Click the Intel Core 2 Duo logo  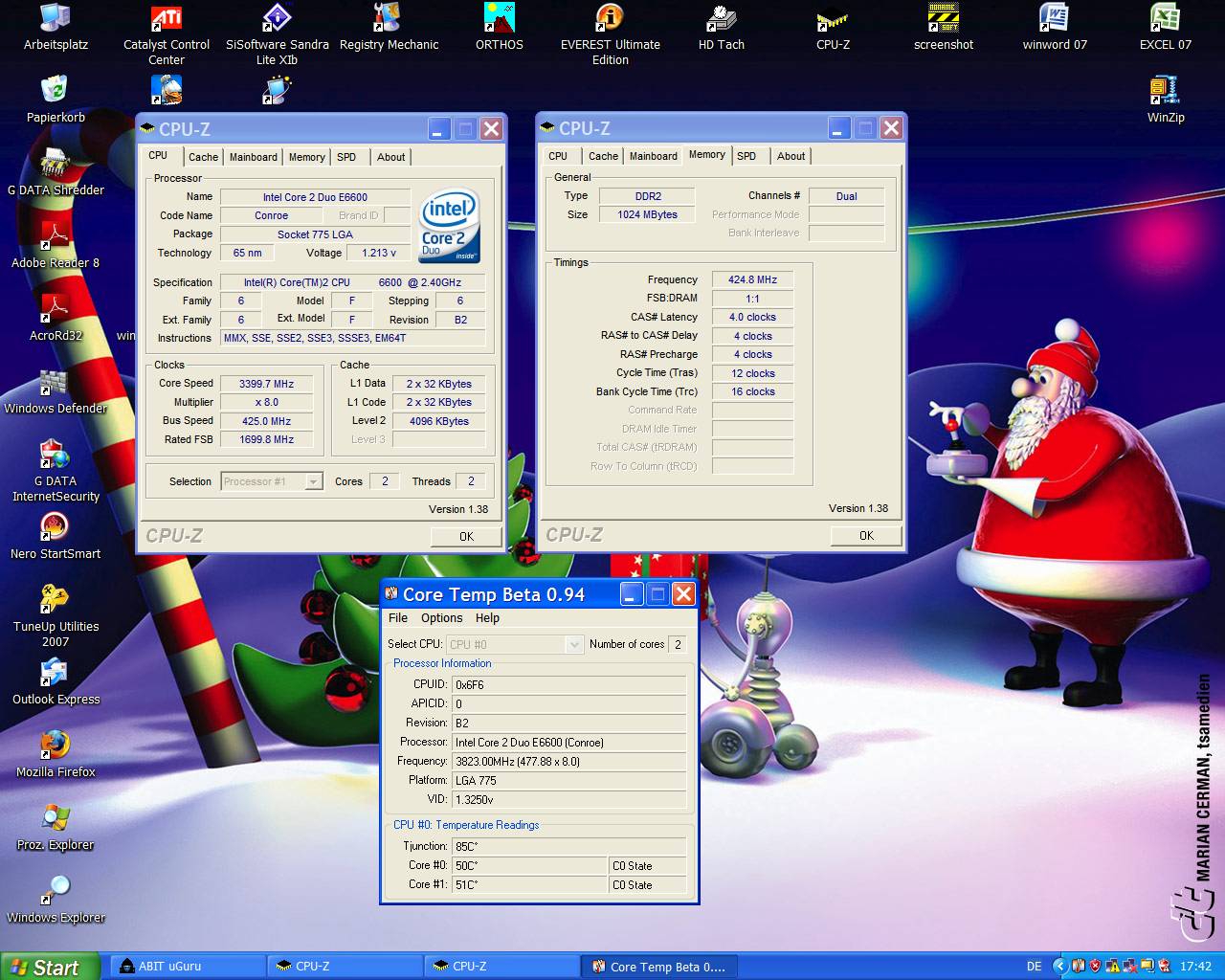coord(449,227)
